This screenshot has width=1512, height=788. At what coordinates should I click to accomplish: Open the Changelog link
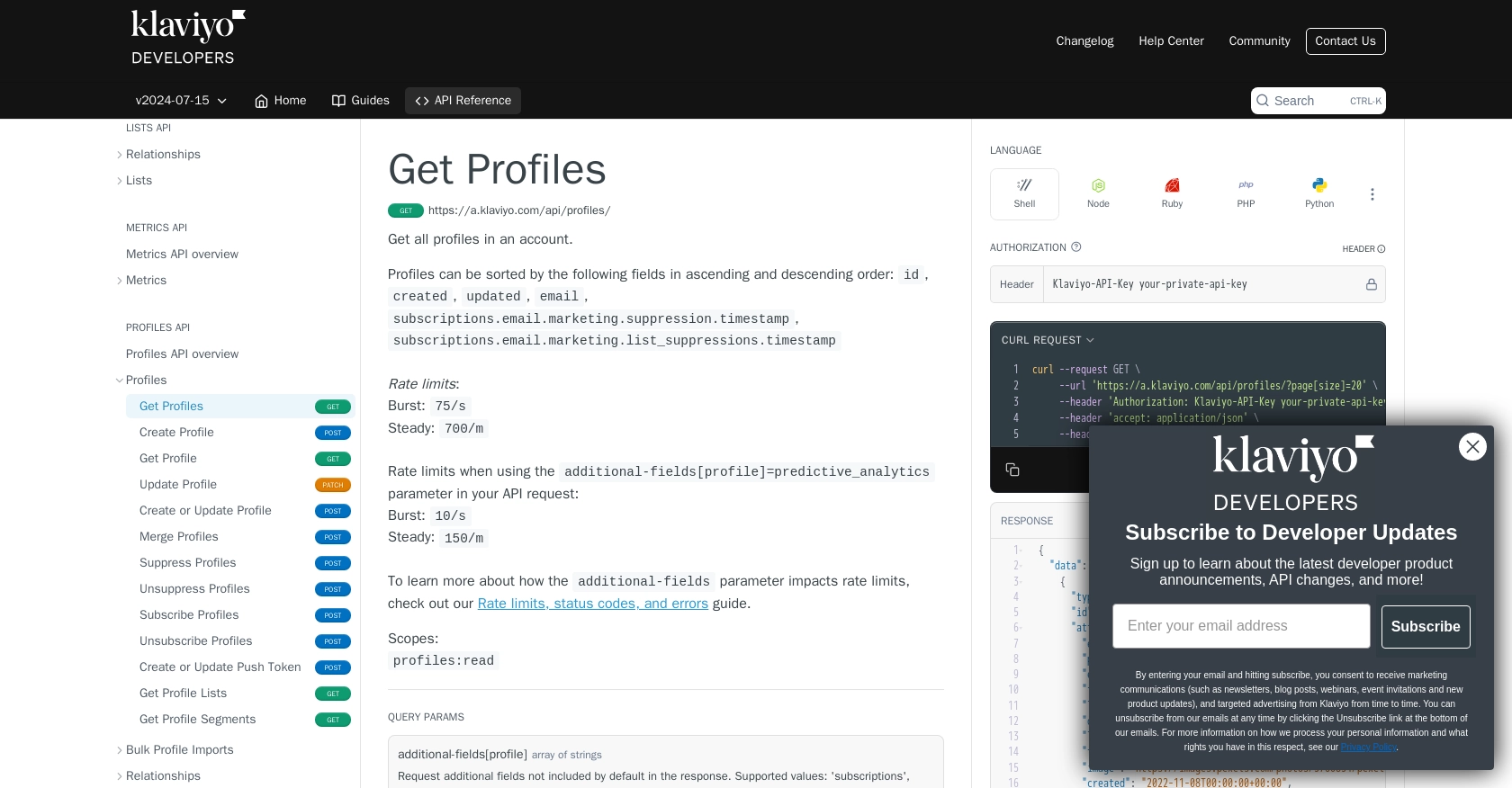click(1084, 41)
